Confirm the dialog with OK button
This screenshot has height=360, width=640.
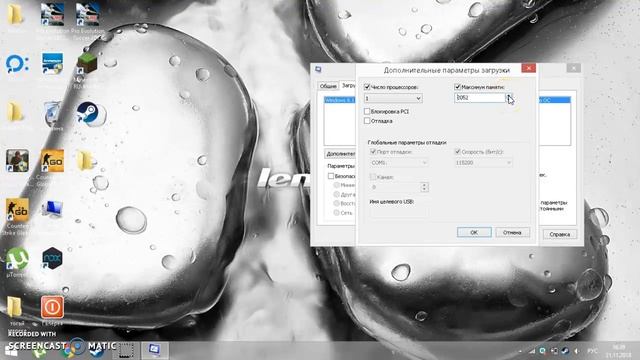click(474, 232)
